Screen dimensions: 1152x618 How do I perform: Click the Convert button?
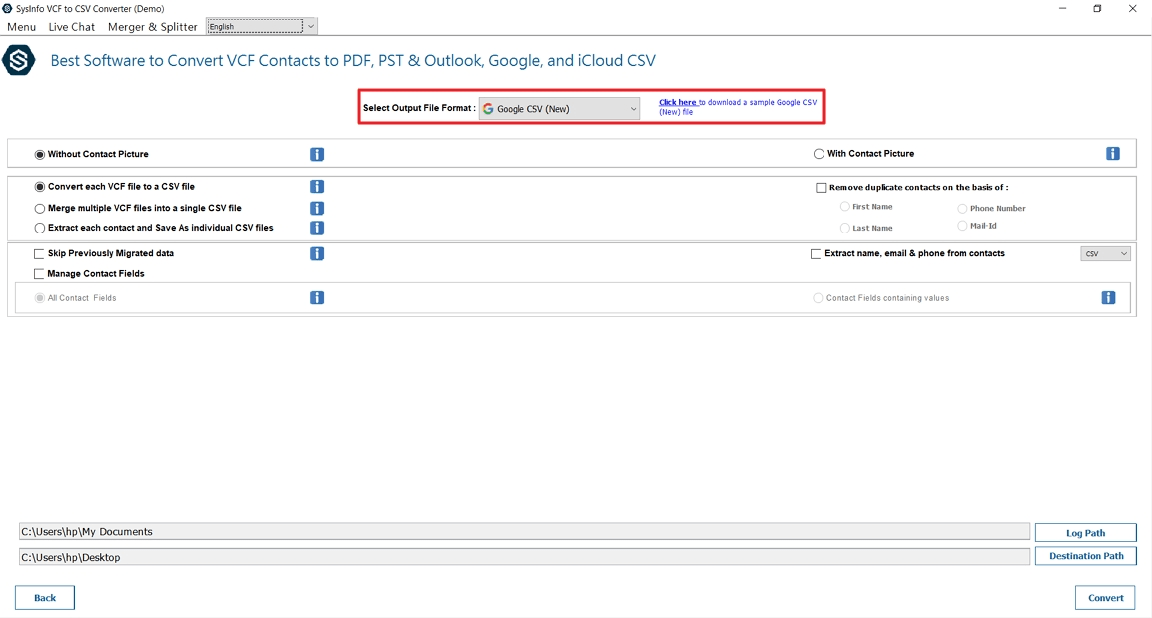[x=1105, y=597]
